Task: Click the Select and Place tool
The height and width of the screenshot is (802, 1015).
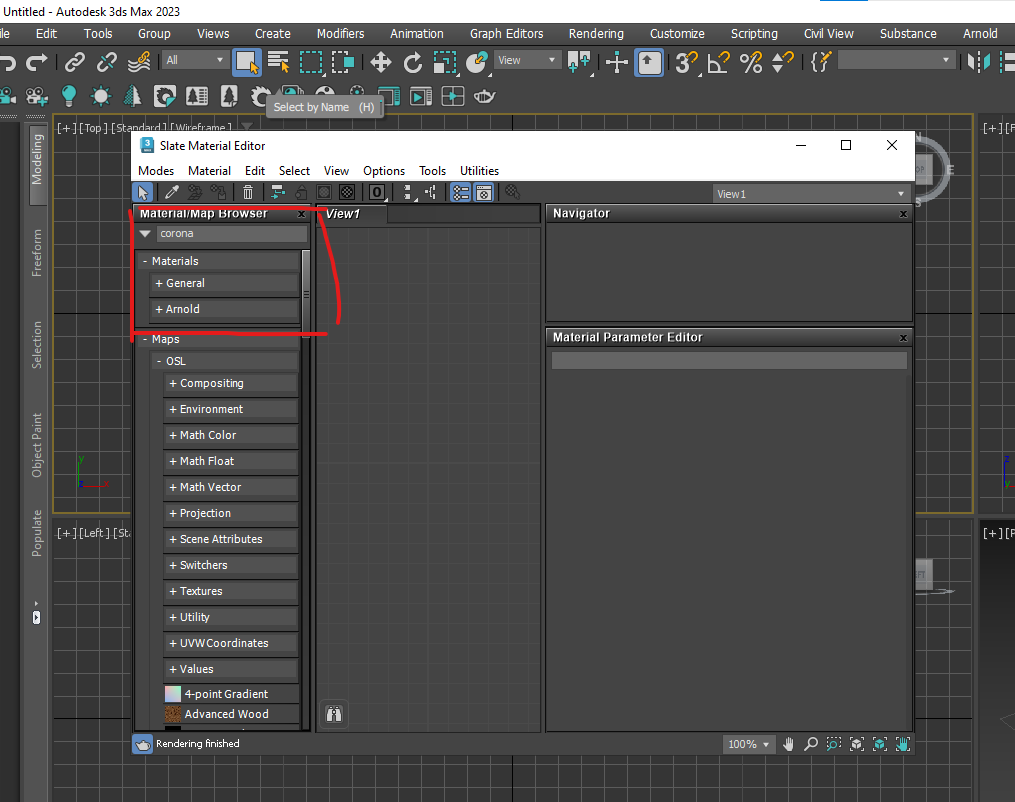Action: [477, 62]
